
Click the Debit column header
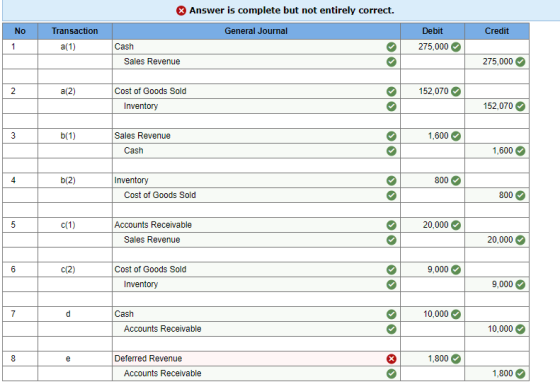point(432,31)
